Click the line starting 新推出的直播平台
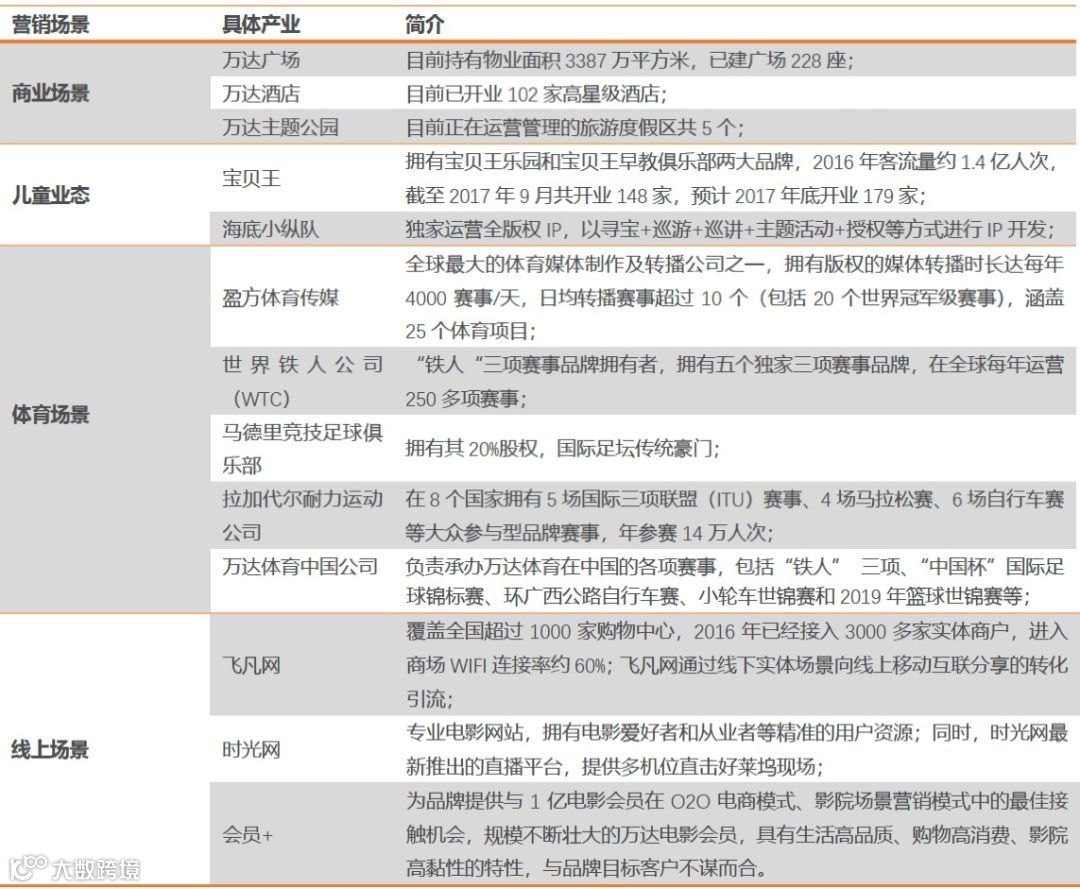Image resolution: width=1080 pixels, height=889 pixels. click(x=614, y=766)
